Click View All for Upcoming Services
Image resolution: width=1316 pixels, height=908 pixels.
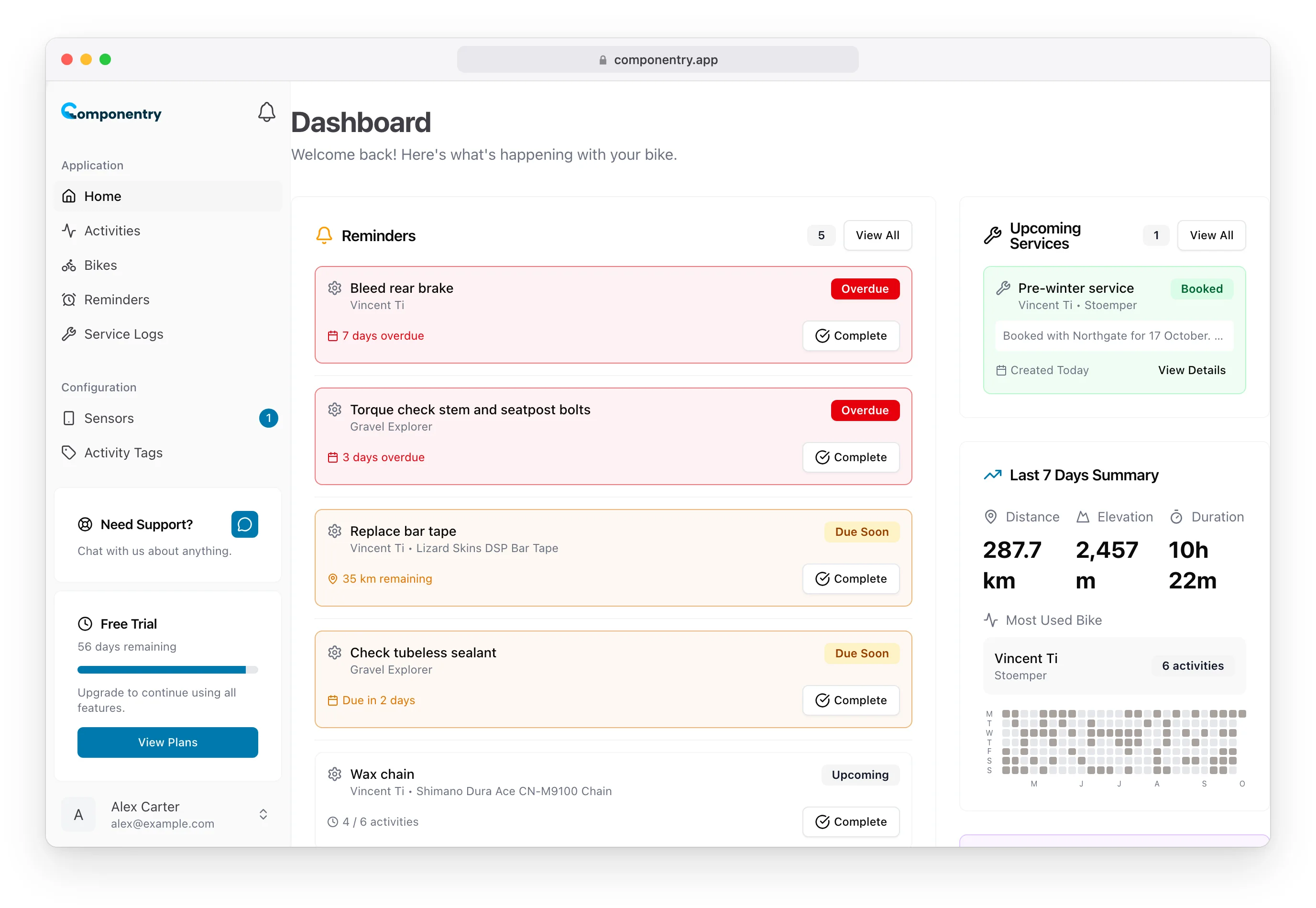pos(1211,235)
